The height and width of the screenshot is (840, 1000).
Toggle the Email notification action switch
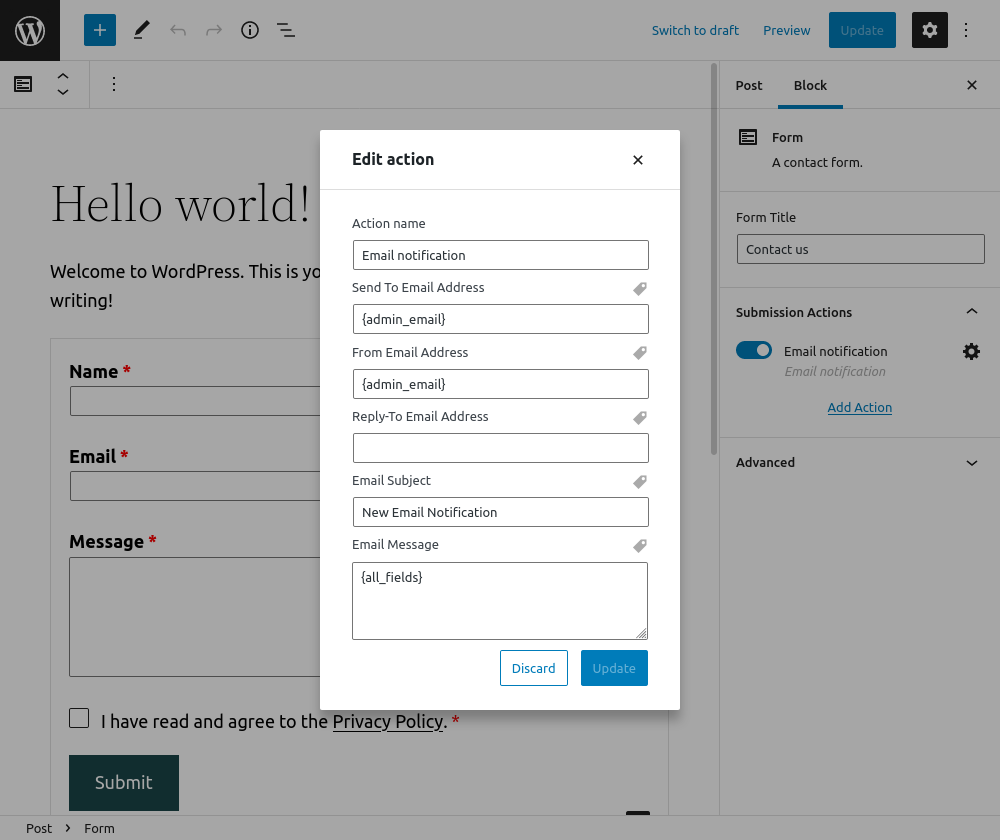[753, 350]
